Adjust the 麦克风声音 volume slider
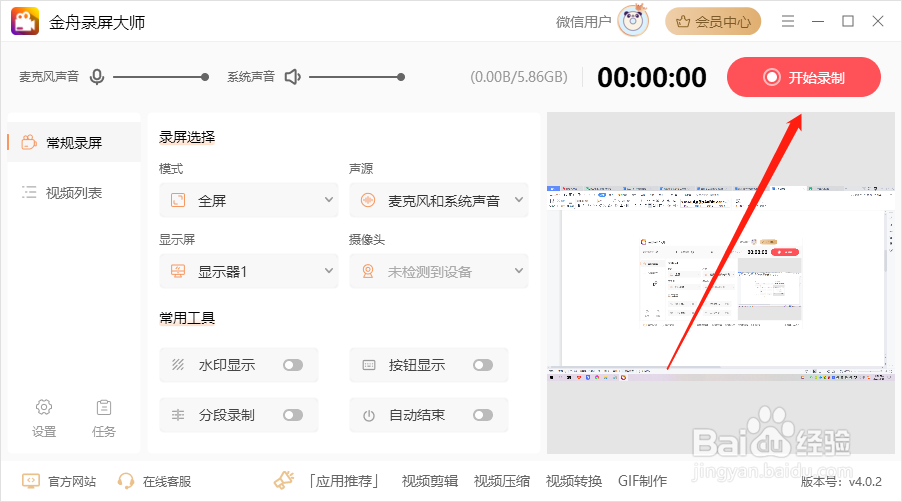The image size is (902, 502). point(160,77)
